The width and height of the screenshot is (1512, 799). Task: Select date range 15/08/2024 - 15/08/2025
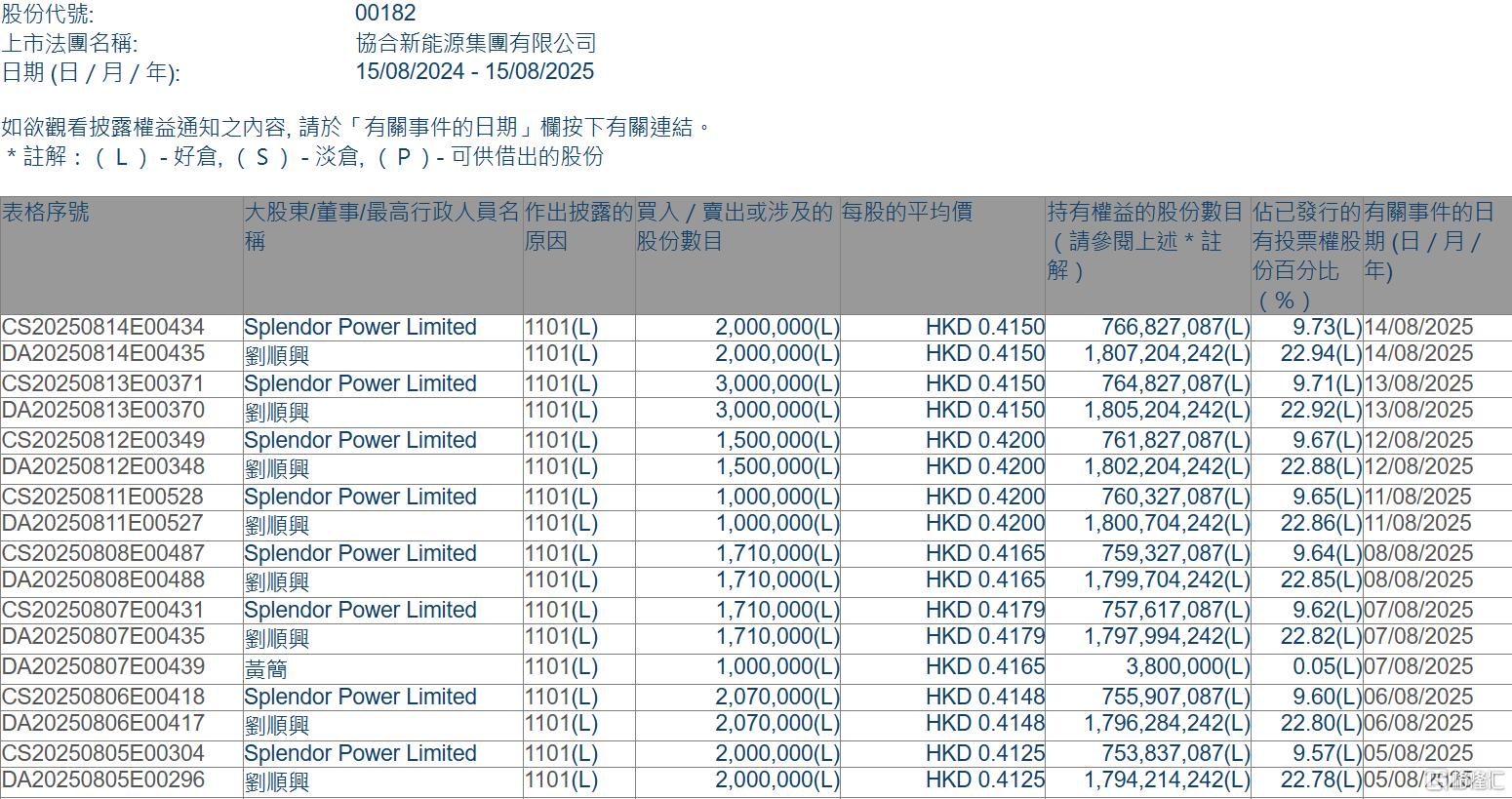(474, 71)
